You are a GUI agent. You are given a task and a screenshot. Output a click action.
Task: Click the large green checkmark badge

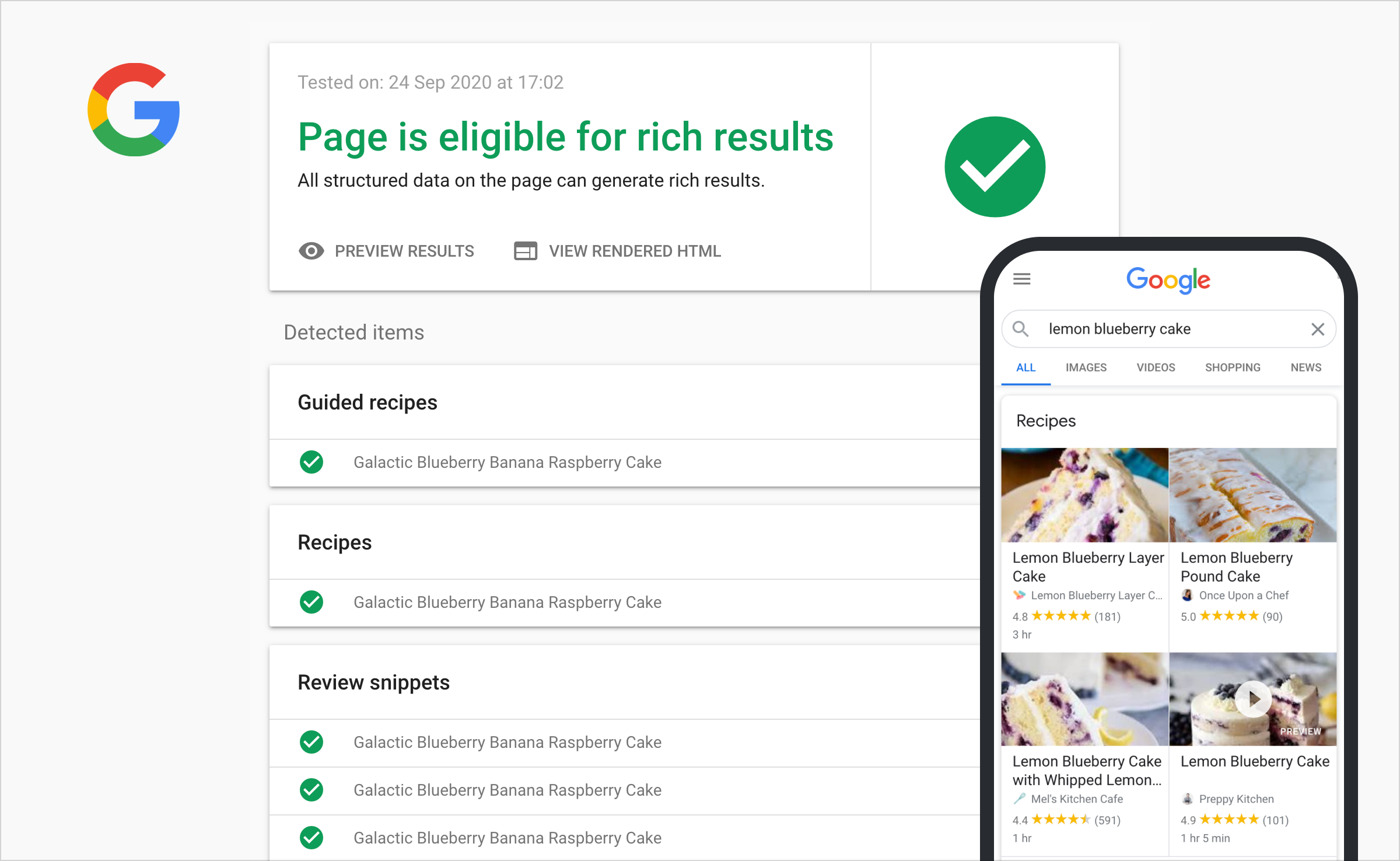click(995, 167)
